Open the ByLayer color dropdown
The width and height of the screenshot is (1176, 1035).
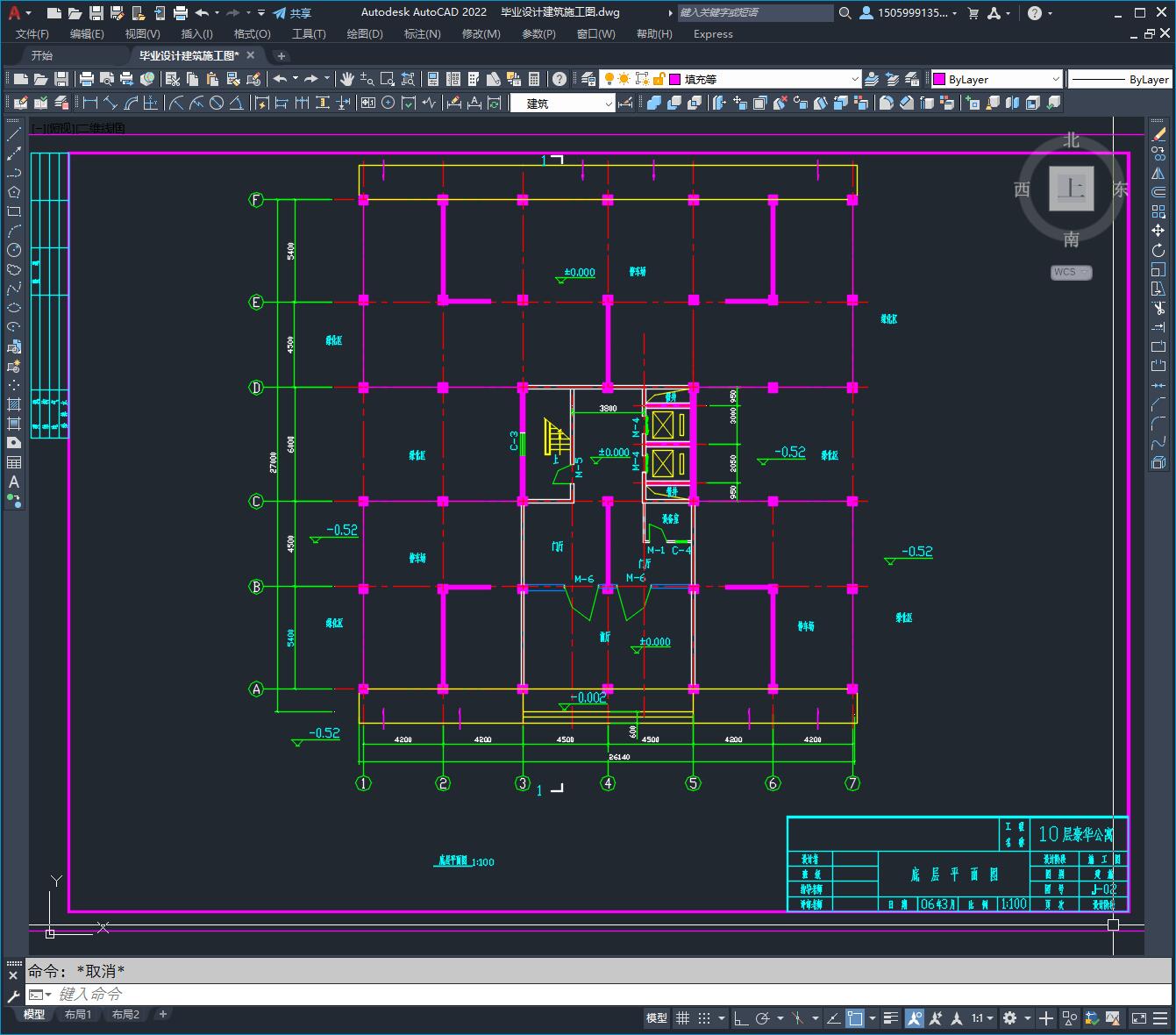(996, 79)
